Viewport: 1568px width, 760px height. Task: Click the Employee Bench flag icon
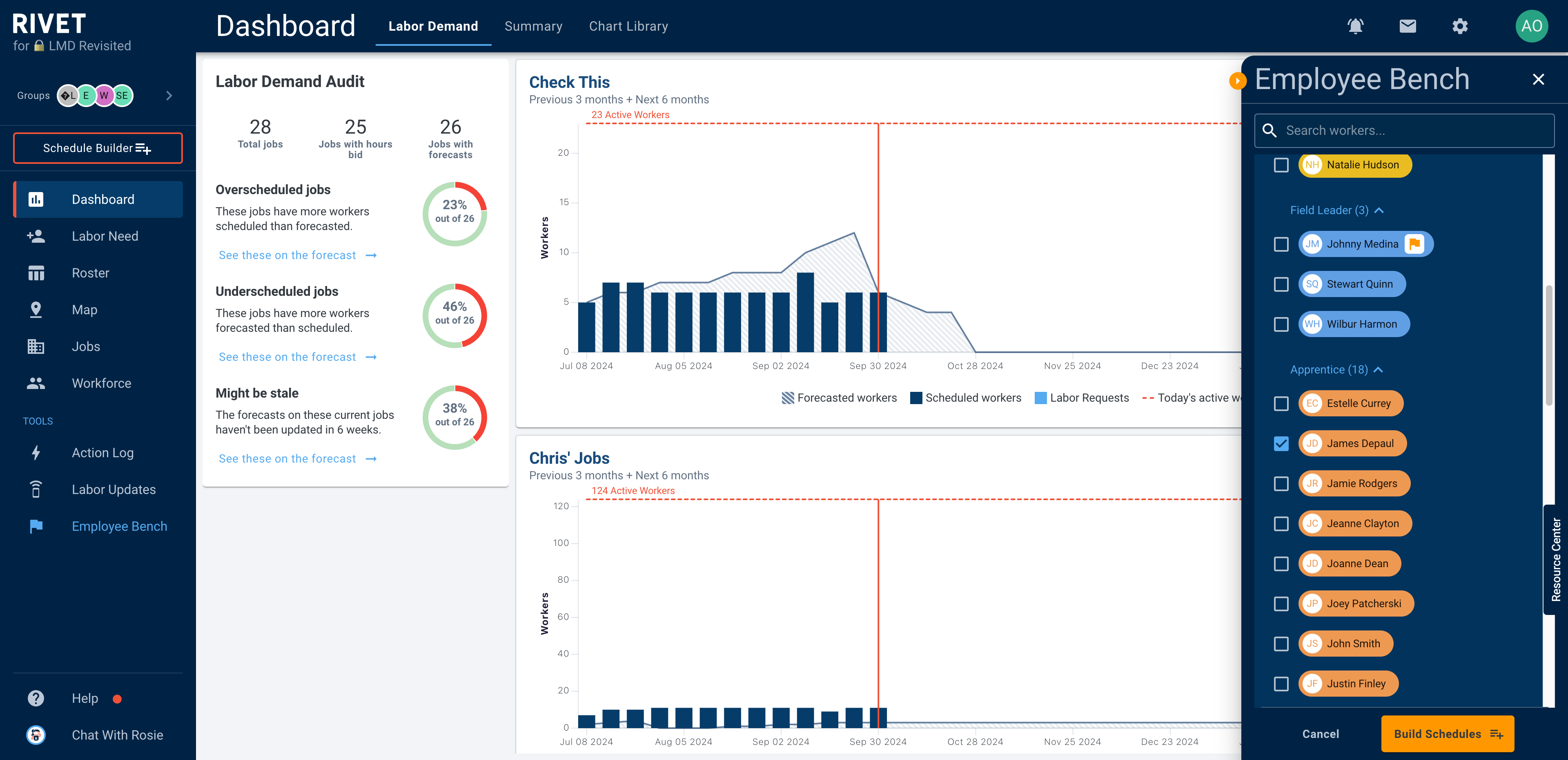pos(36,526)
